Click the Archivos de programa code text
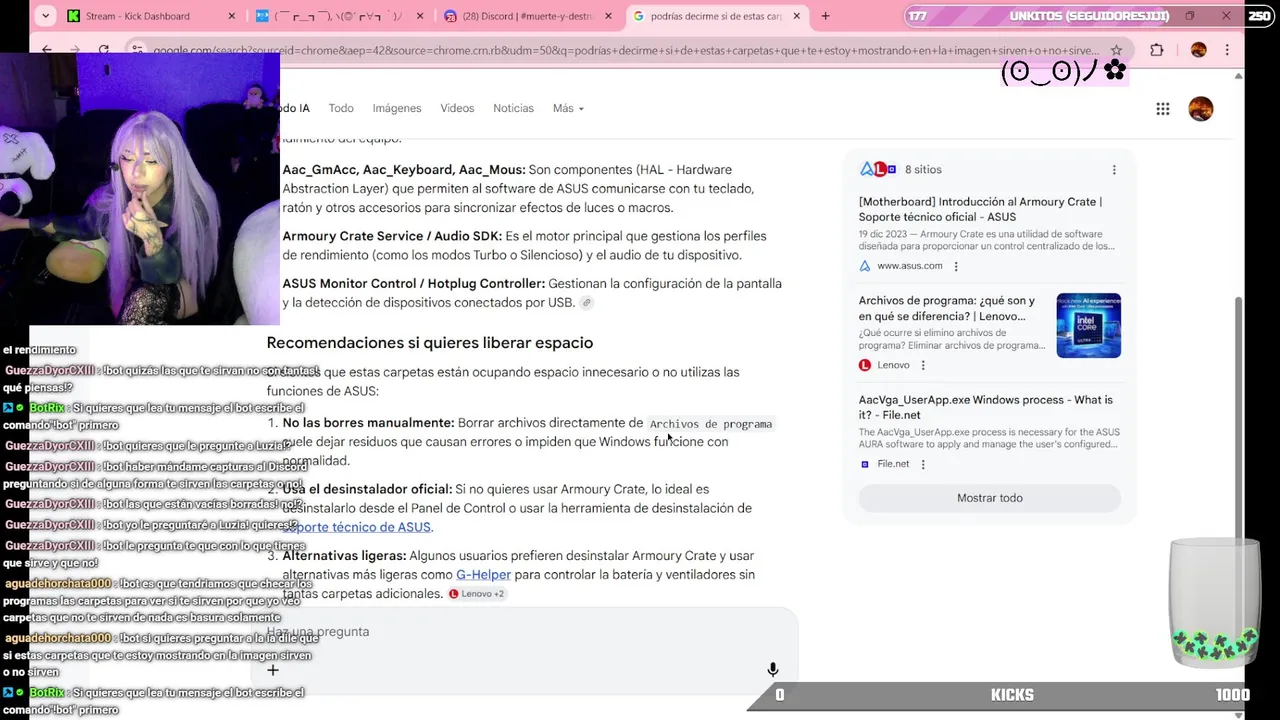Screen dimensions: 1280x720 (711, 424)
